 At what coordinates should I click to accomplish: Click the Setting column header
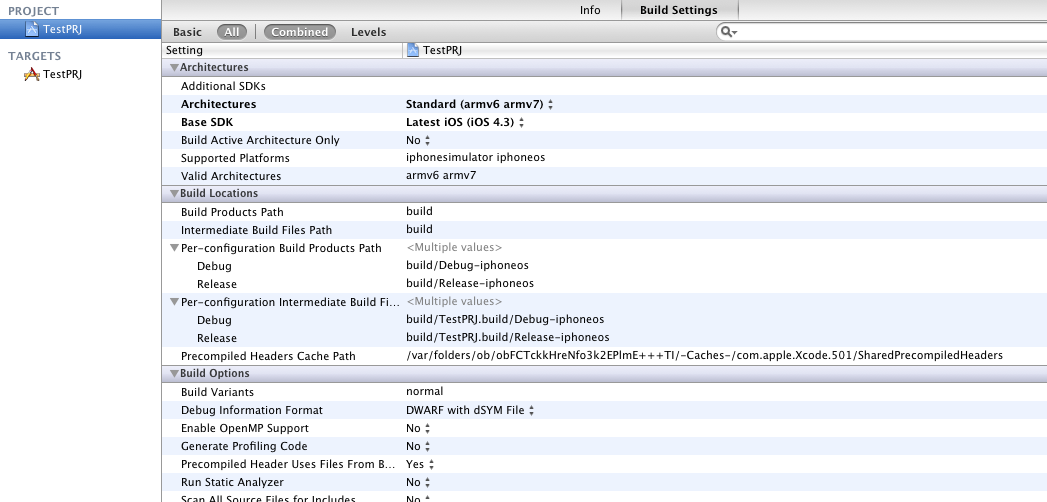(x=282, y=50)
